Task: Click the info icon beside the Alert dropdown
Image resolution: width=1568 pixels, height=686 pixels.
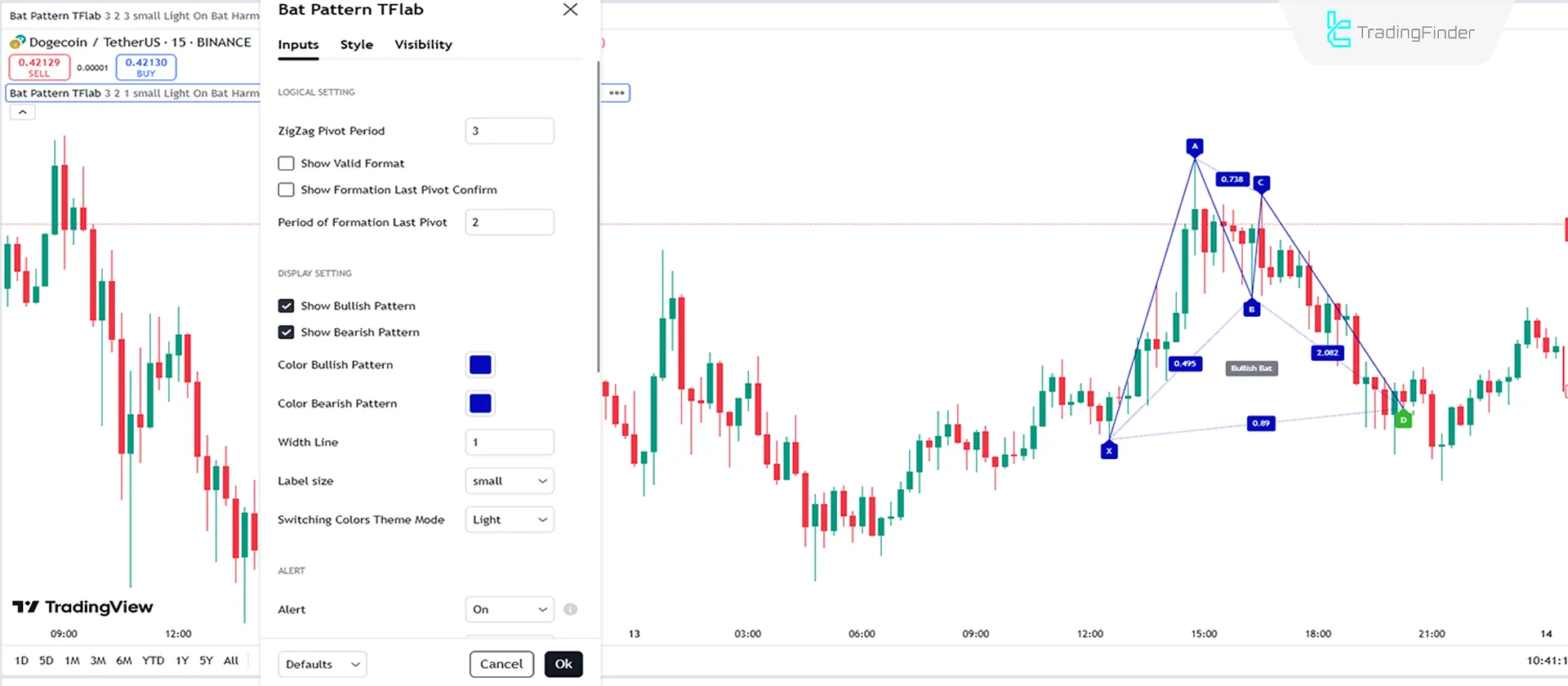Action: (x=570, y=609)
